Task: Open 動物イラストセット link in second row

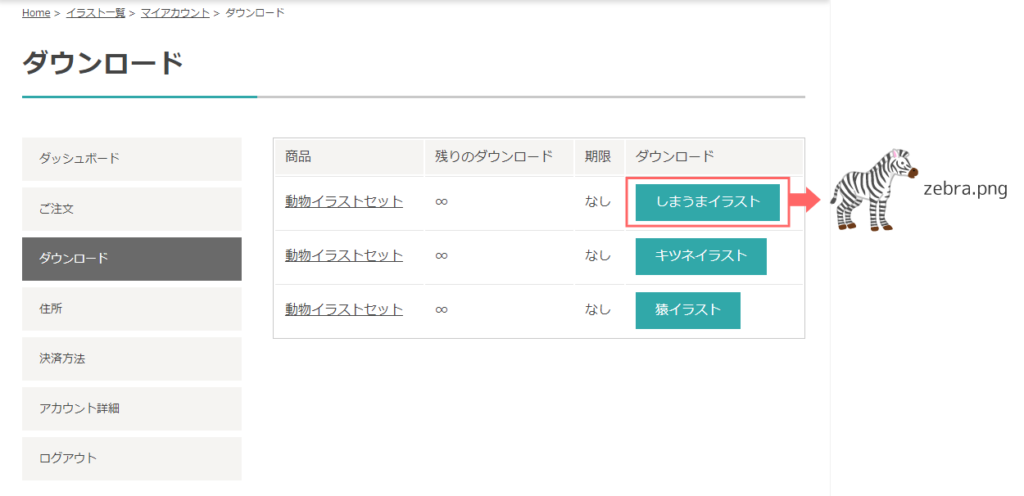Action: pos(344,256)
